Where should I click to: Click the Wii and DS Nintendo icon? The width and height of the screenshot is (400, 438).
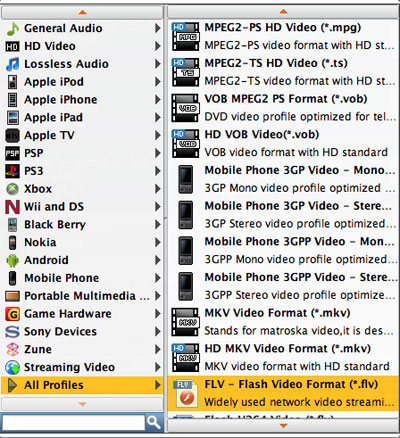(12, 207)
